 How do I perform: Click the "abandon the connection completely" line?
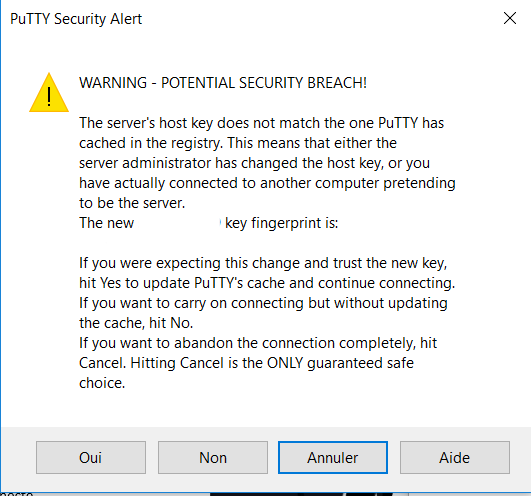[x=258, y=343]
